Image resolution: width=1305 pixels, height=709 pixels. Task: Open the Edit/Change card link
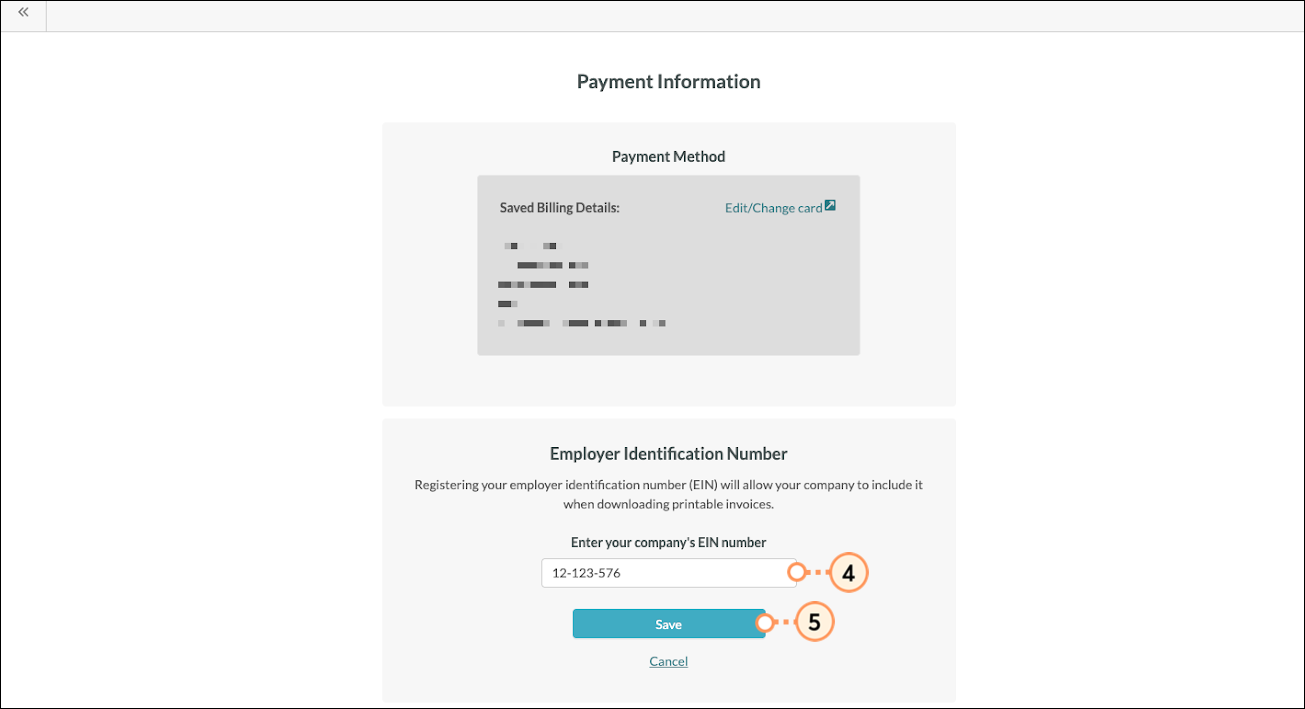[773, 208]
